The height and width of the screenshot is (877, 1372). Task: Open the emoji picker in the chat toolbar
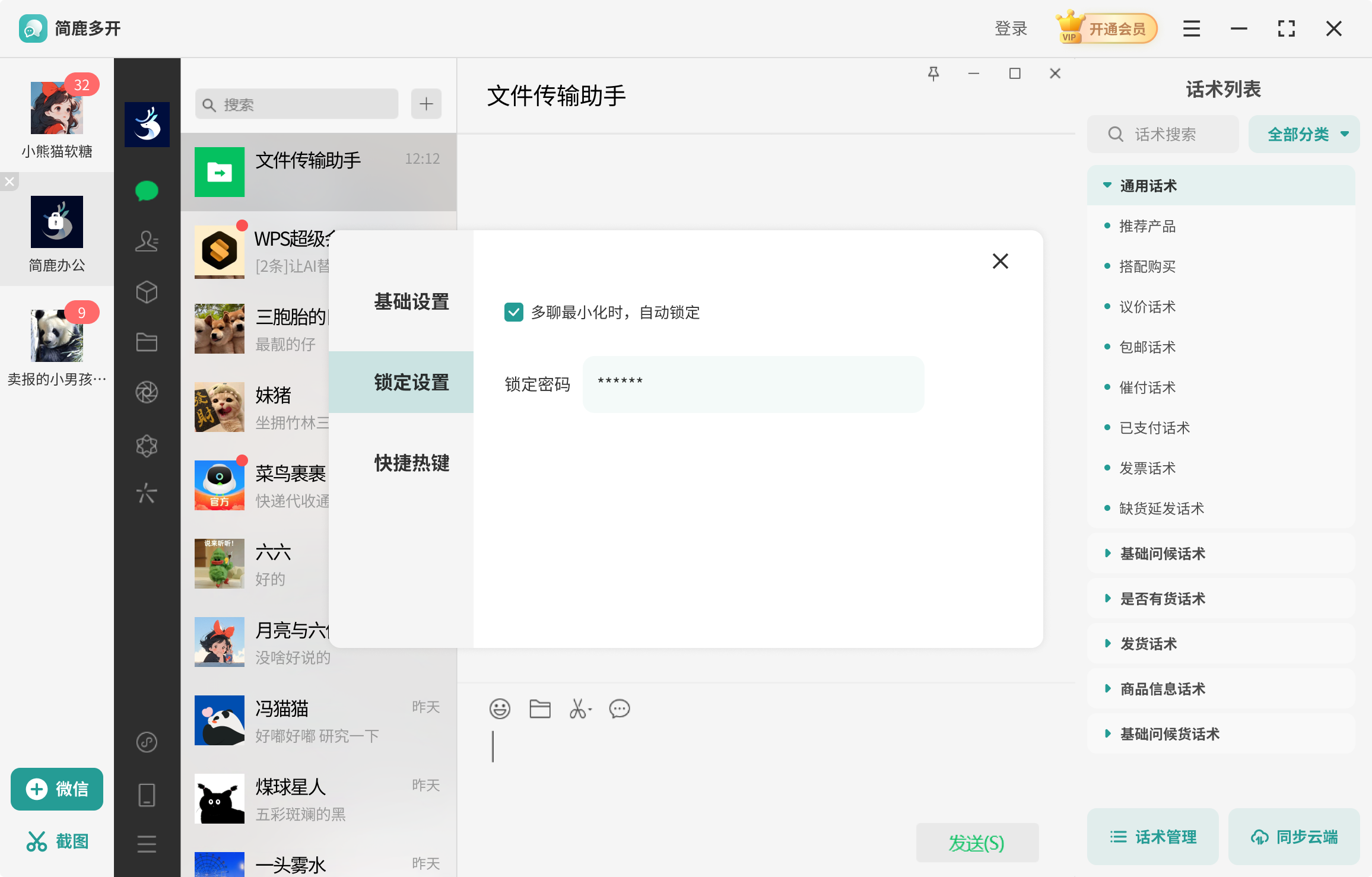click(x=500, y=708)
